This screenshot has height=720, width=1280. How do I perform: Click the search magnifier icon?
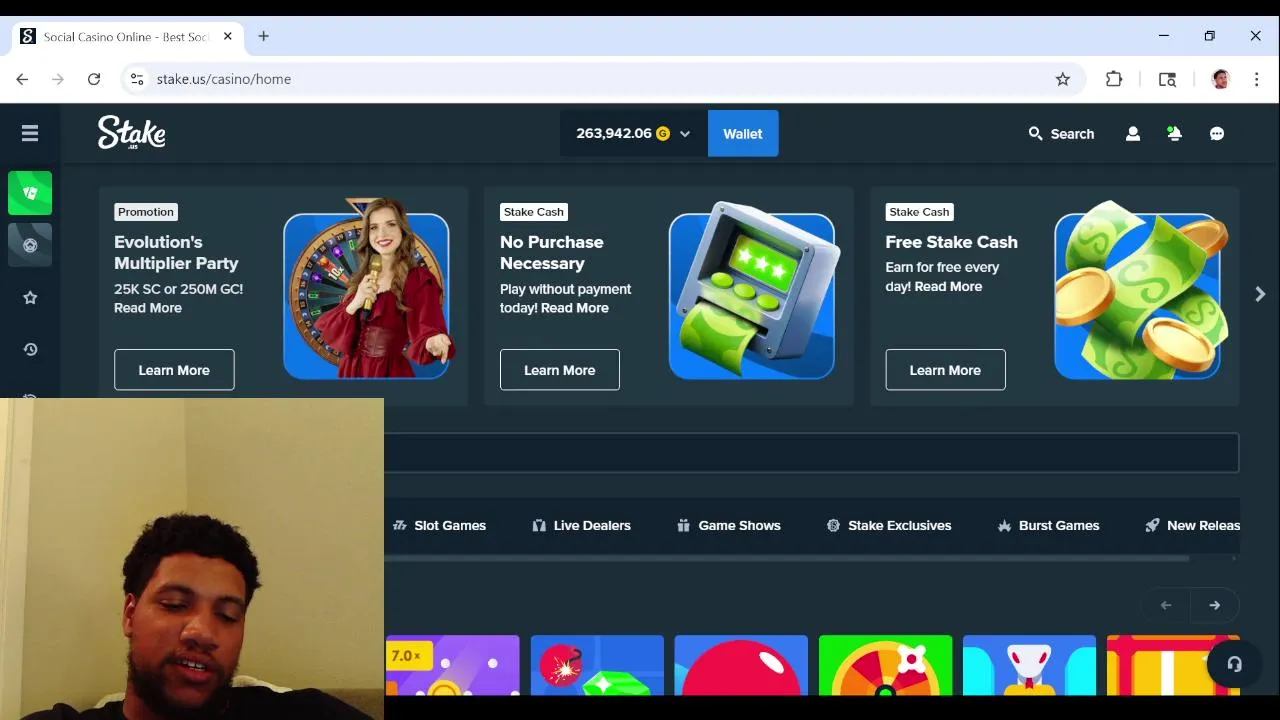click(1035, 133)
